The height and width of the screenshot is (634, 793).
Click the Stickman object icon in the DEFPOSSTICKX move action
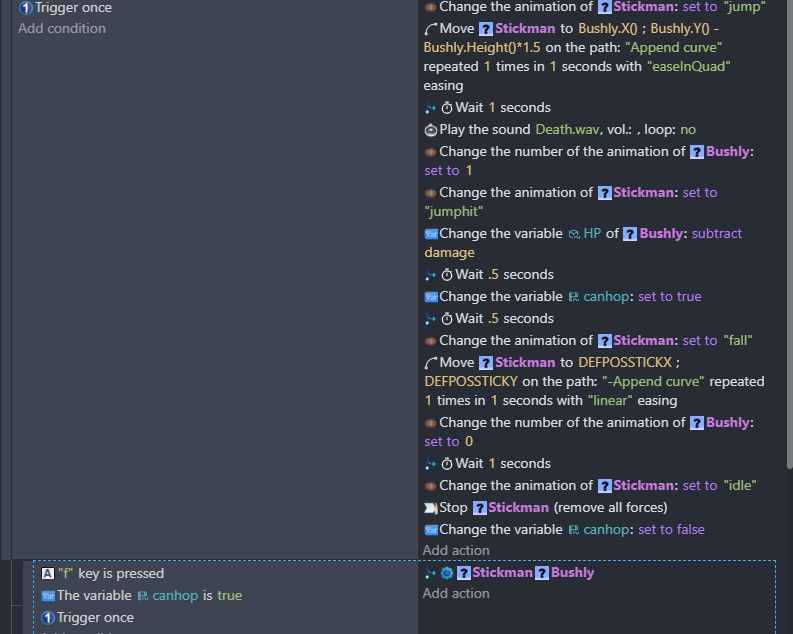pyautogui.click(x=486, y=363)
